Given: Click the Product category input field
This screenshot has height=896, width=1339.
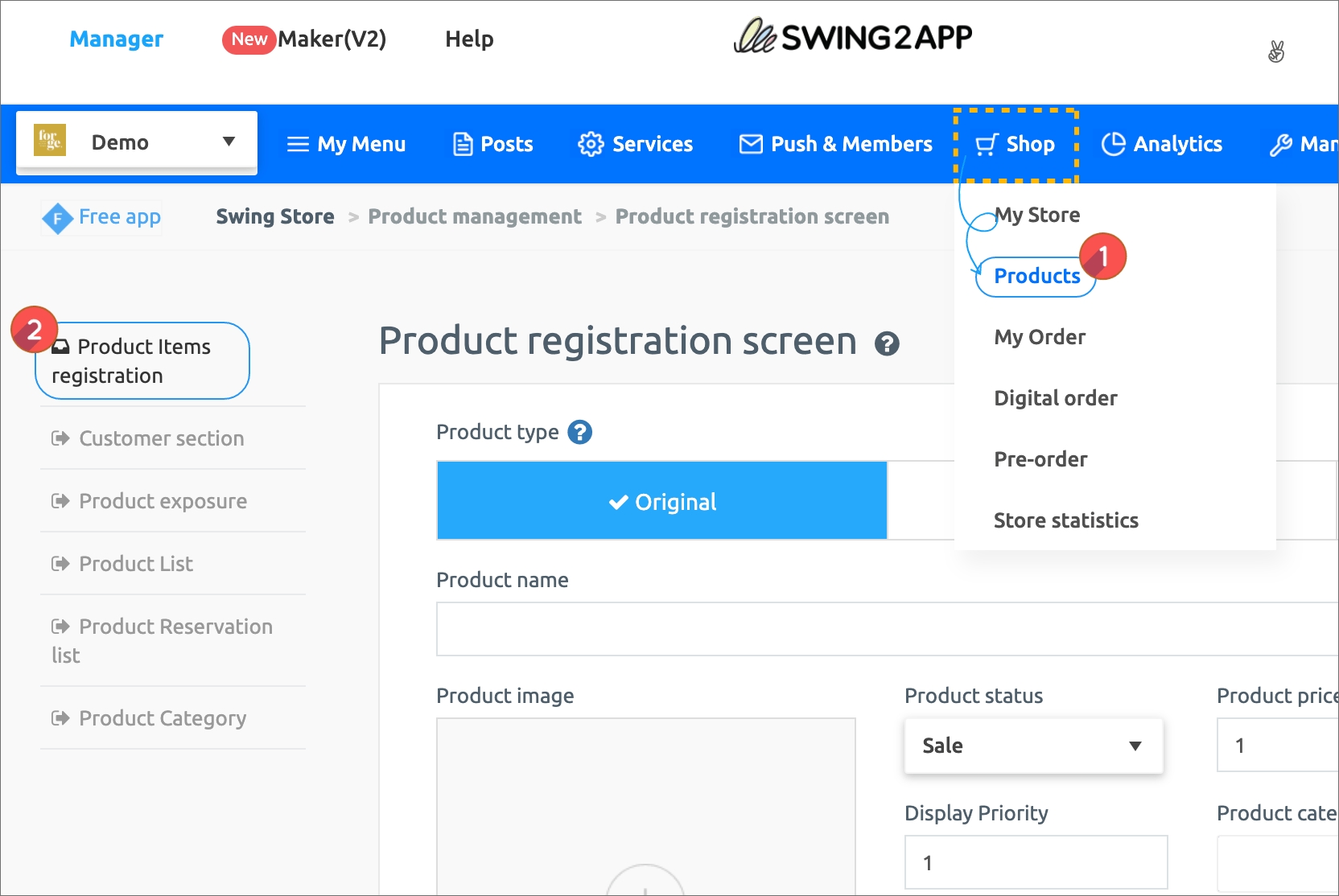Looking at the screenshot, I should click(1278, 863).
